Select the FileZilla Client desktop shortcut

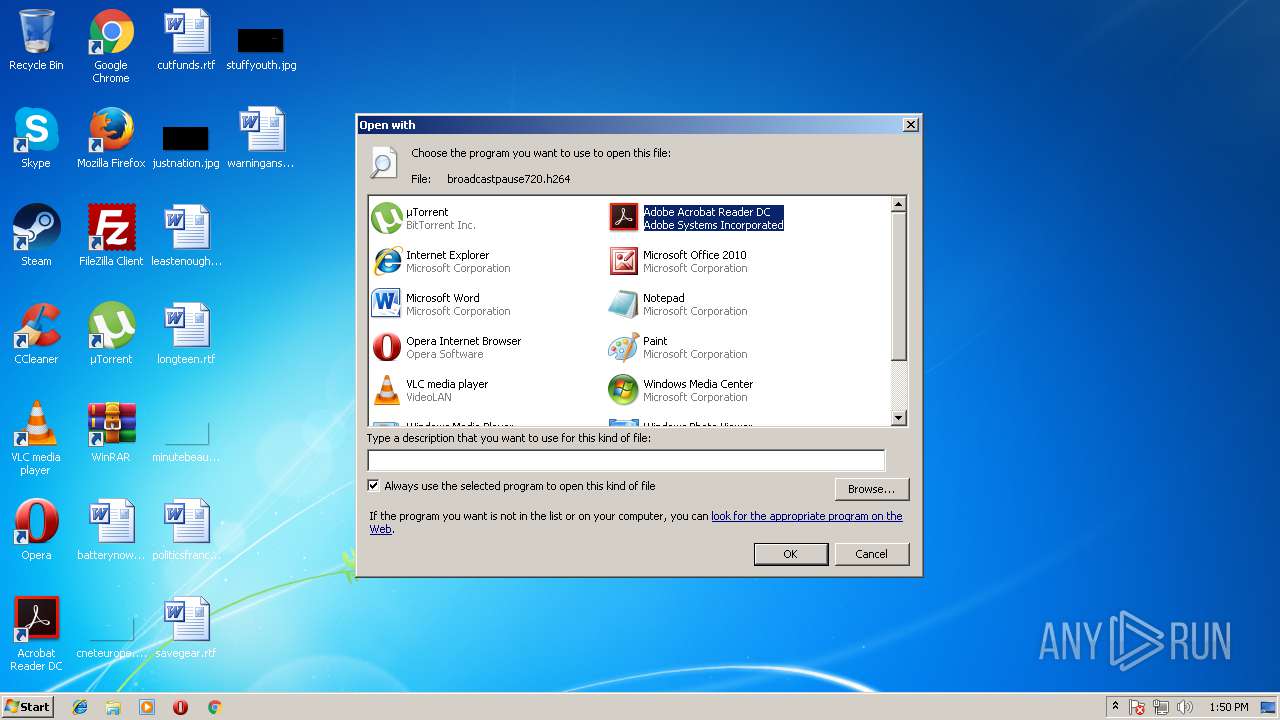pos(111,237)
